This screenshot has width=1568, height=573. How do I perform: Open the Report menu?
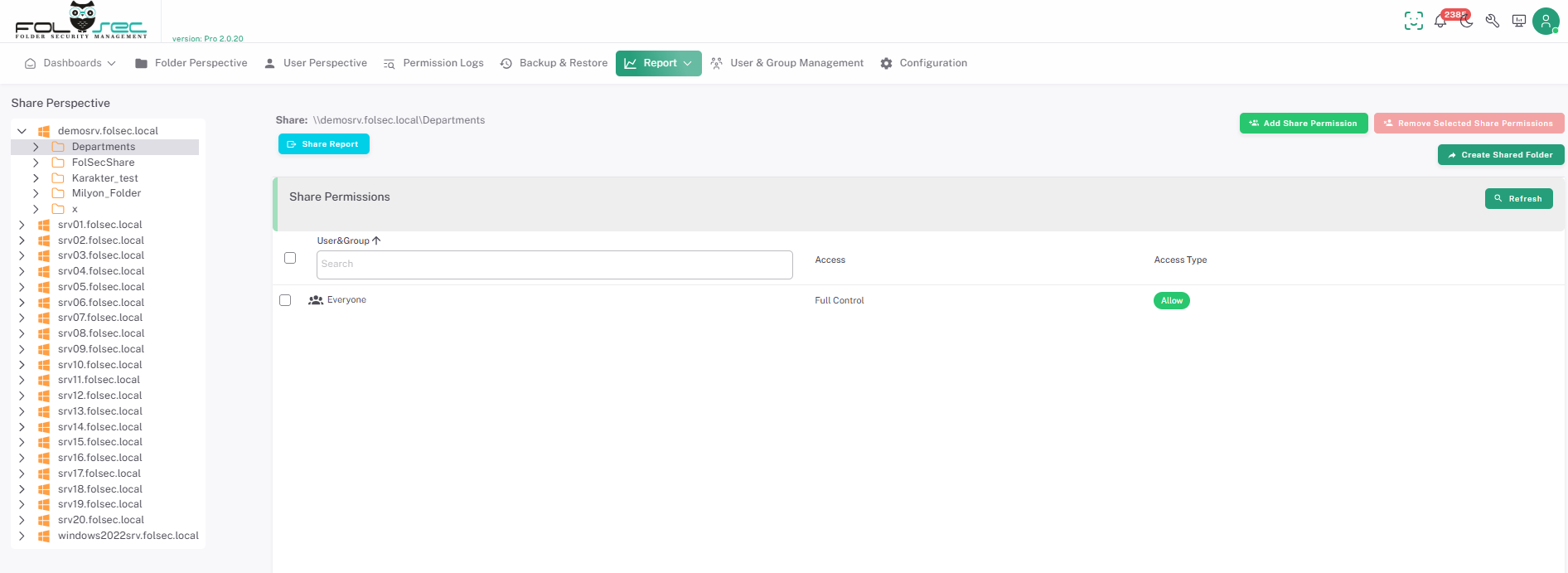[x=658, y=63]
